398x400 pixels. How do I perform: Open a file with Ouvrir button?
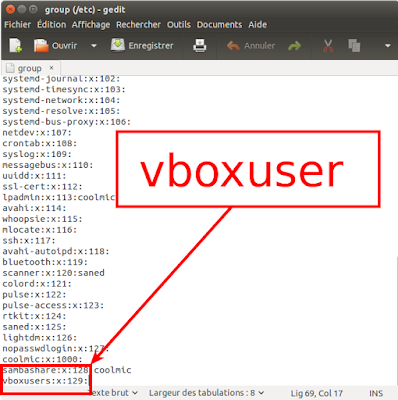[55, 46]
